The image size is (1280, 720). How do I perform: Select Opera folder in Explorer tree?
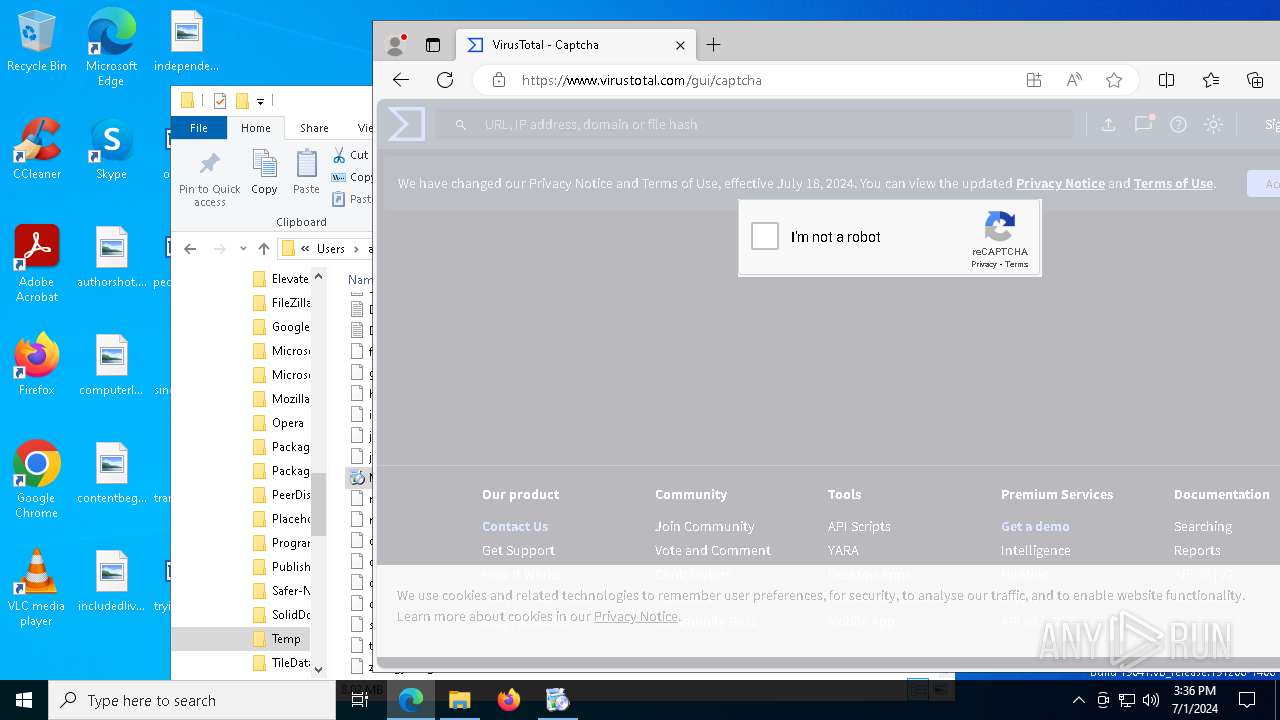click(x=288, y=423)
